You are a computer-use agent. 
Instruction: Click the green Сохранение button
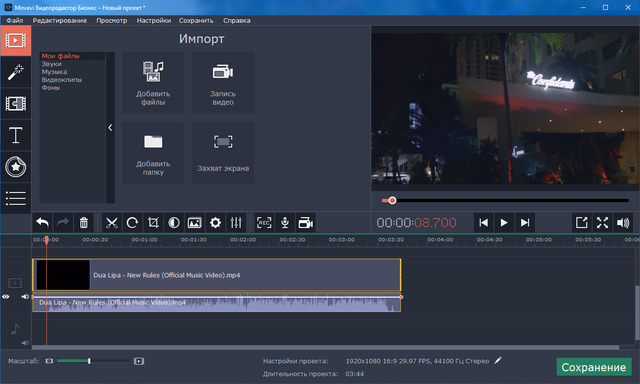pos(594,367)
